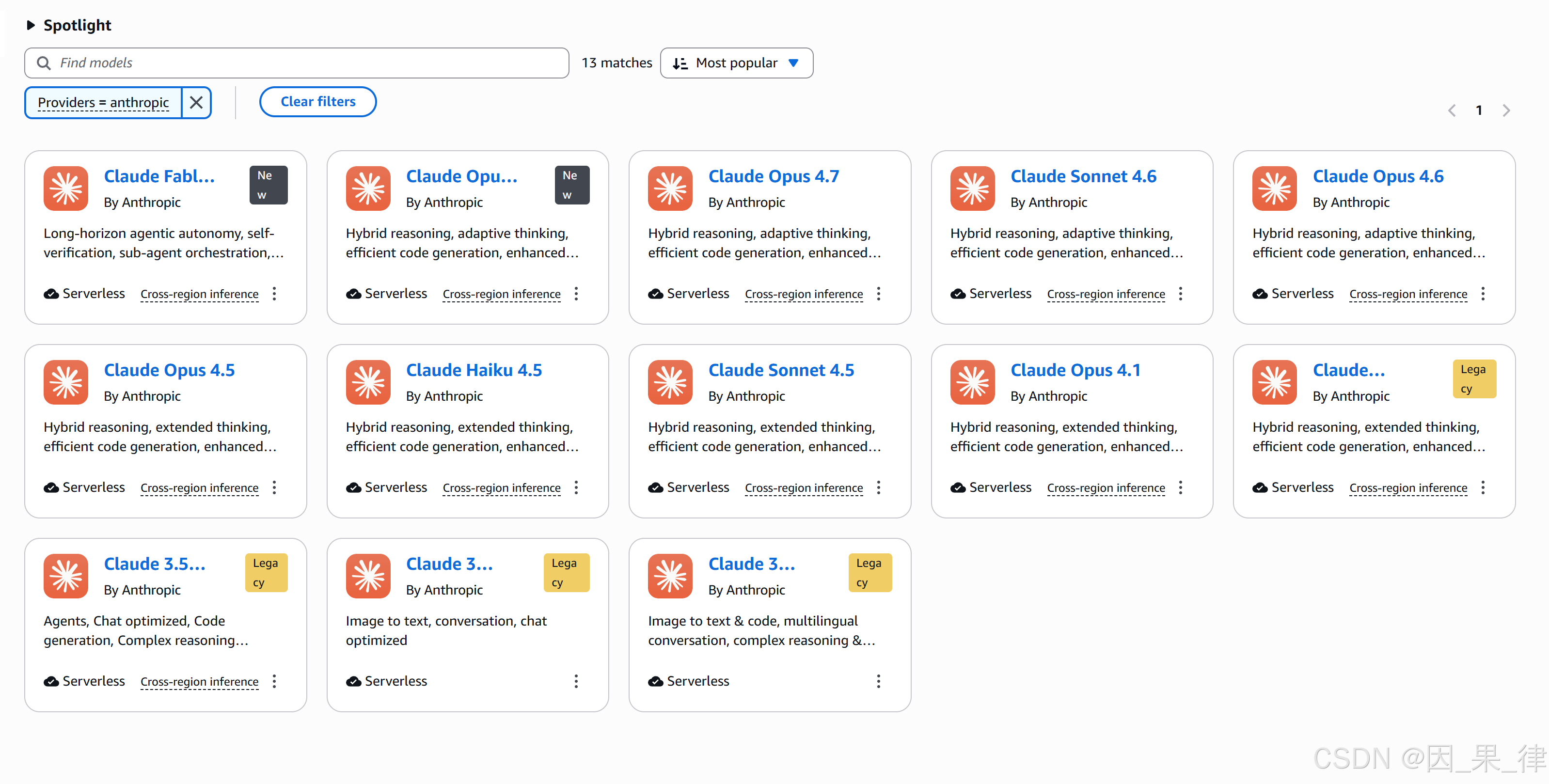Image resolution: width=1549 pixels, height=784 pixels.
Task: Open the Claude Haiku 4.5 link
Action: point(474,370)
